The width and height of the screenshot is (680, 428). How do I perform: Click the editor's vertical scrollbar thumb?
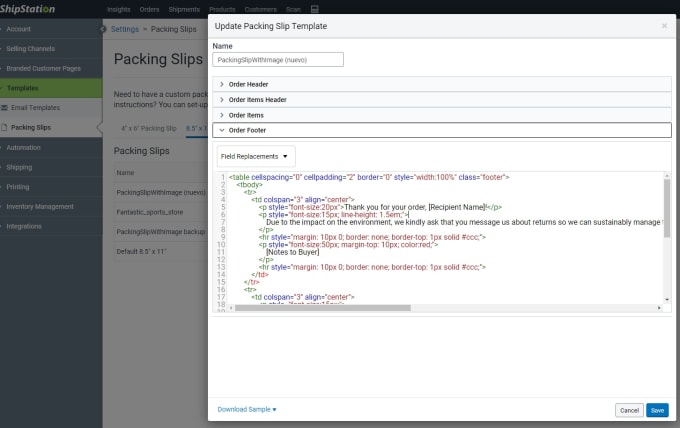tap(667, 208)
